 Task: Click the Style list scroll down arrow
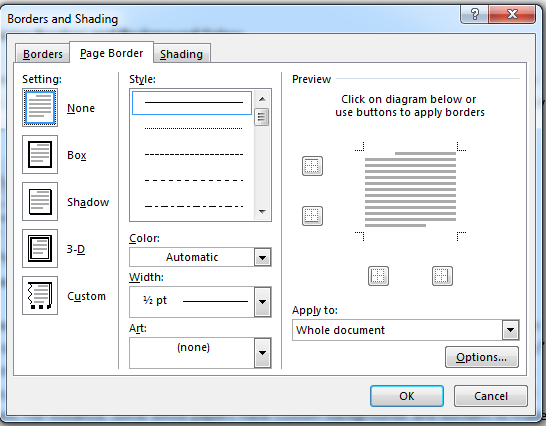(x=262, y=211)
